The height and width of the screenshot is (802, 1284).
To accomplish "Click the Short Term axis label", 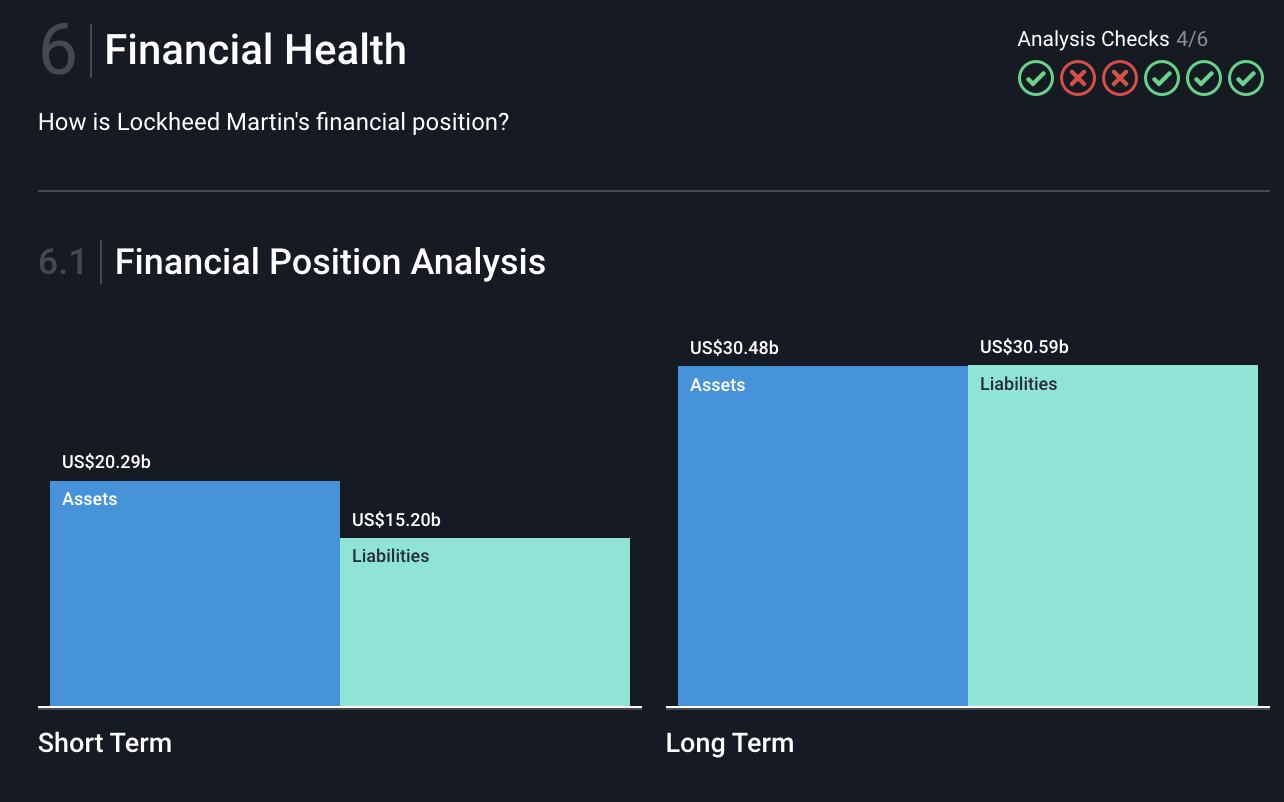I will click(105, 743).
